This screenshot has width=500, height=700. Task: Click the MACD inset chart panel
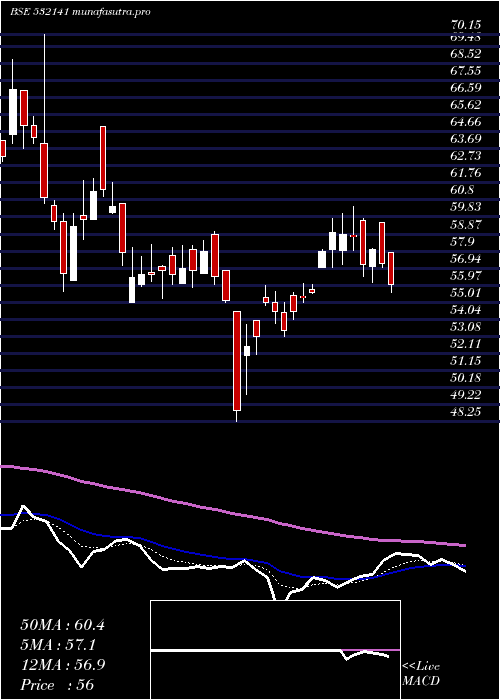275,650
